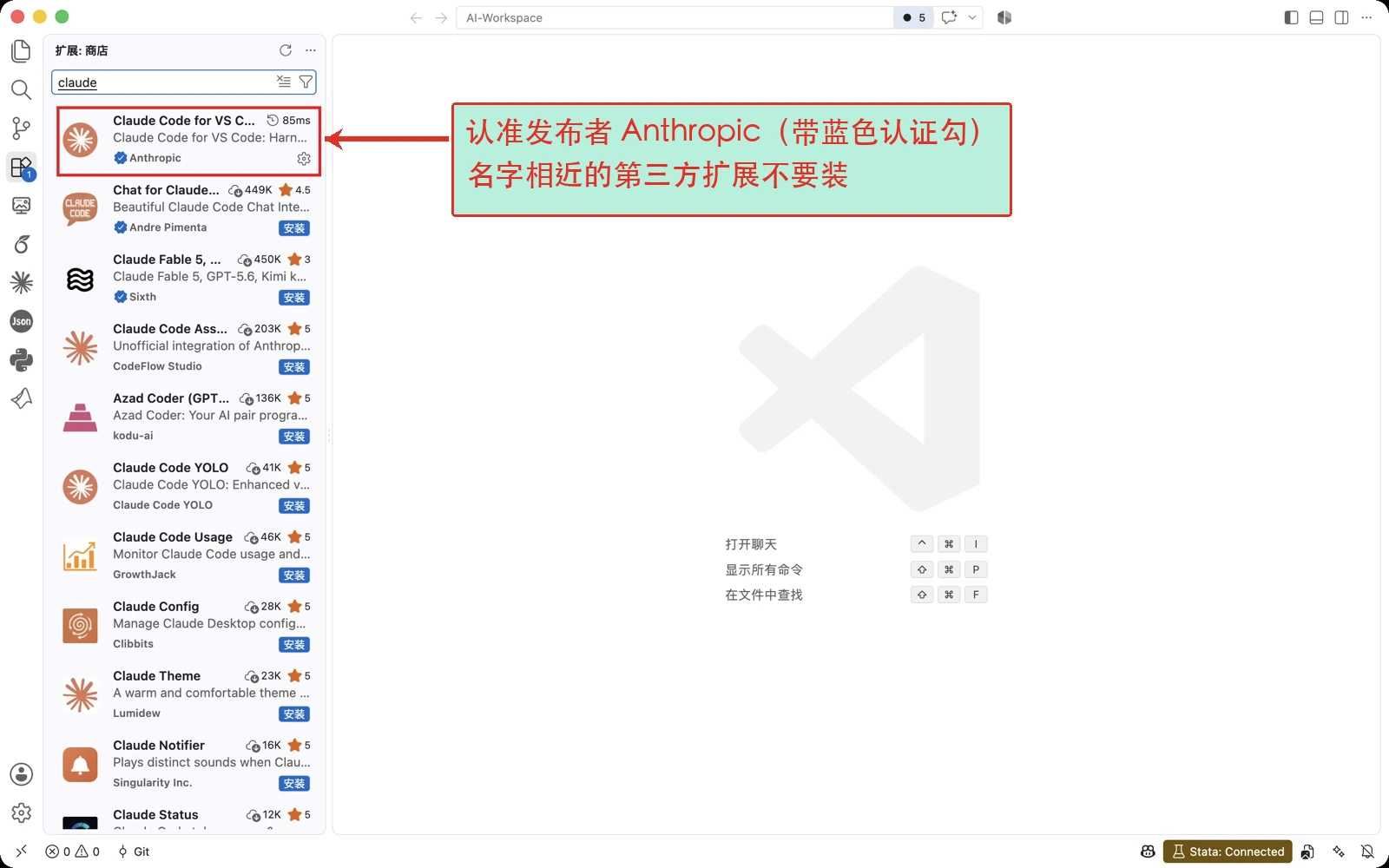Toggle the primary side bar
This screenshot has height=868, width=1389.
click(x=1292, y=17)
